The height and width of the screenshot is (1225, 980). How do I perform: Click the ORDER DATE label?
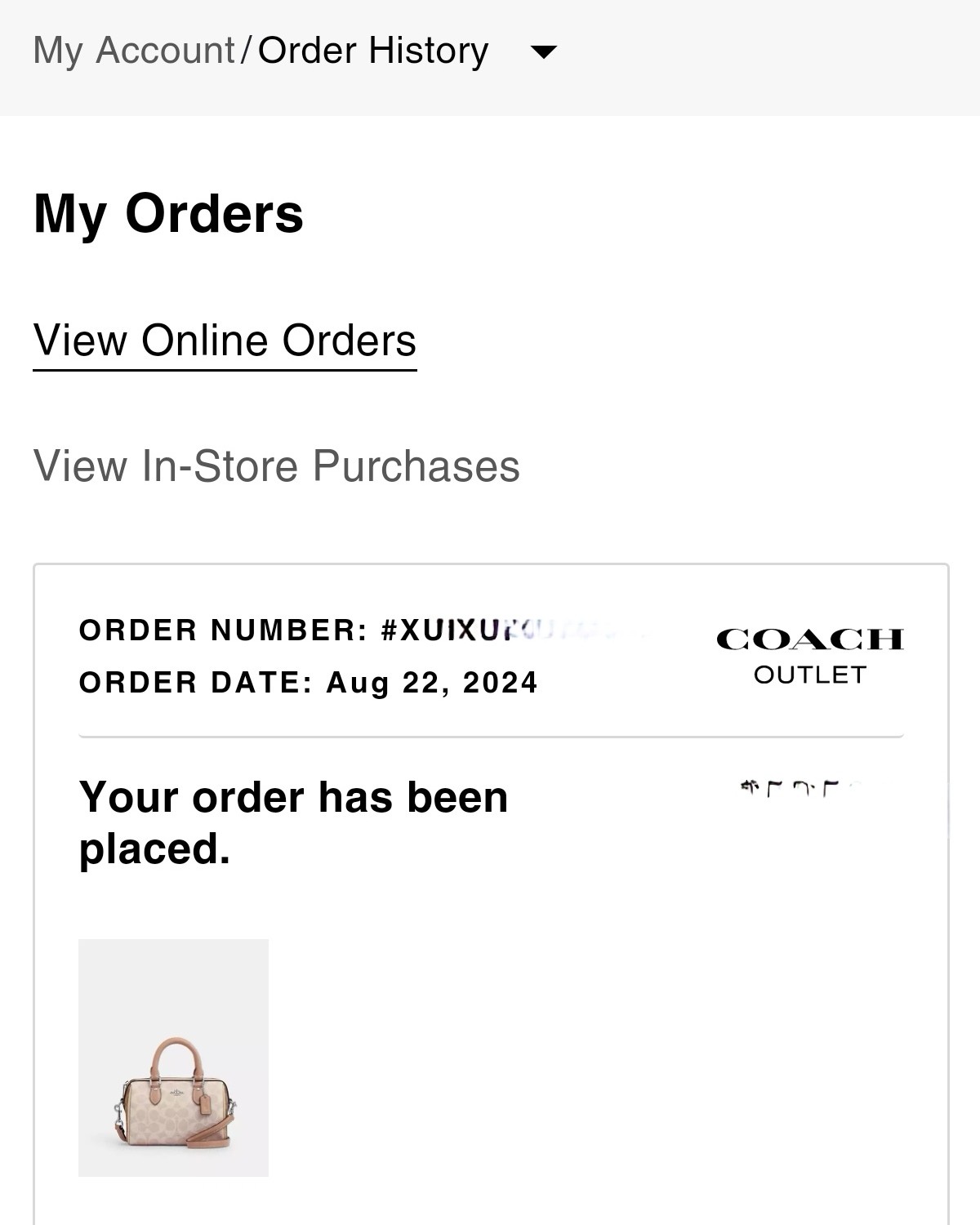[196, 683]
